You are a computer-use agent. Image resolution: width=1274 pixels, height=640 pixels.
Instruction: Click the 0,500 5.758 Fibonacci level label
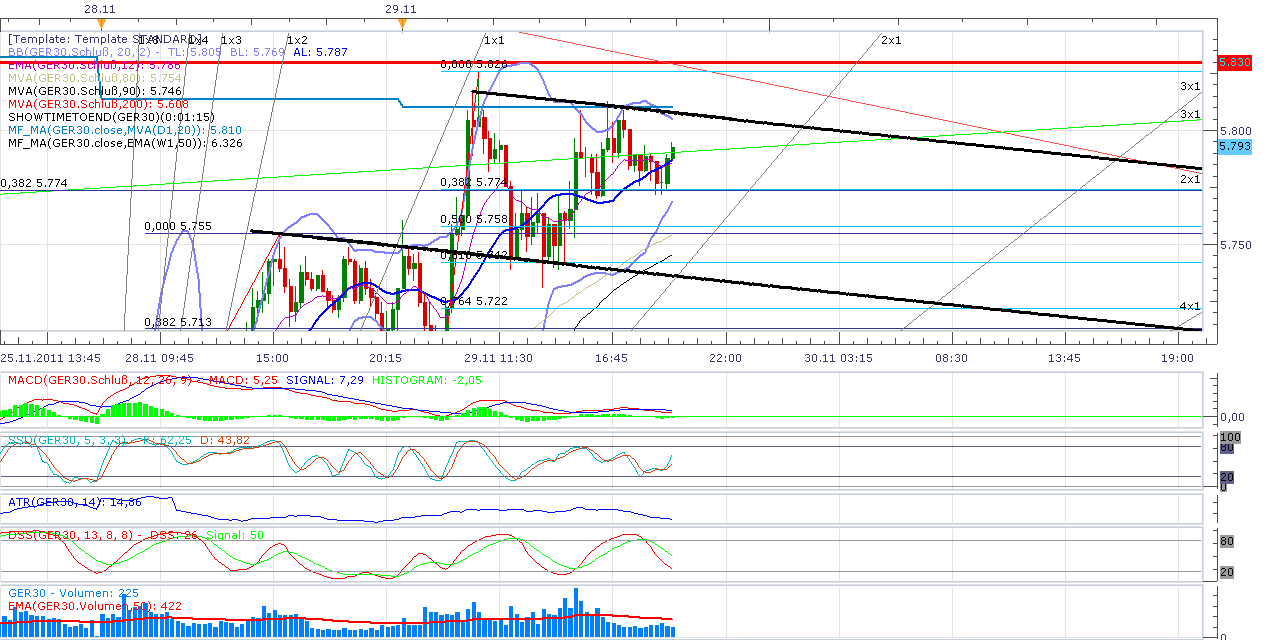click(x=474, y=219)
